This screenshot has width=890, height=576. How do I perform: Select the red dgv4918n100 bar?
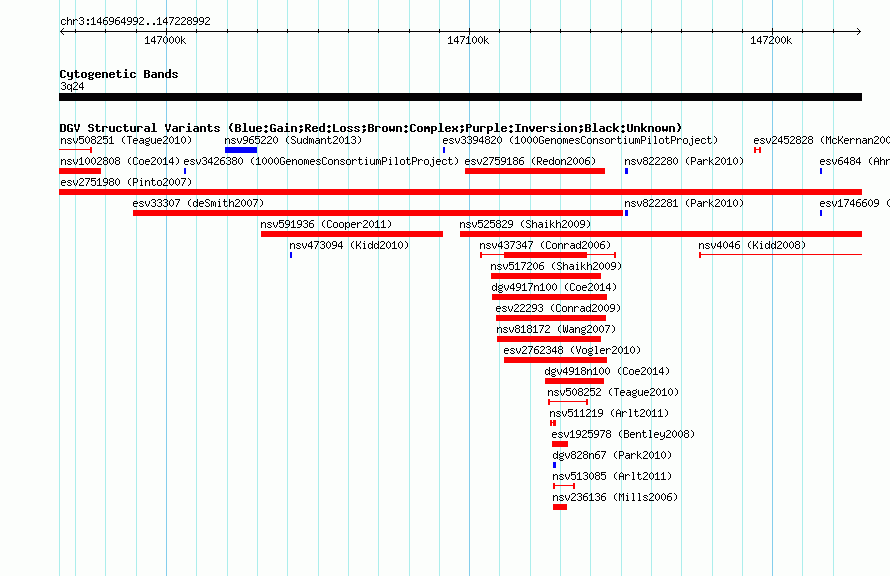pyautogui.click(x=574, y=381)
